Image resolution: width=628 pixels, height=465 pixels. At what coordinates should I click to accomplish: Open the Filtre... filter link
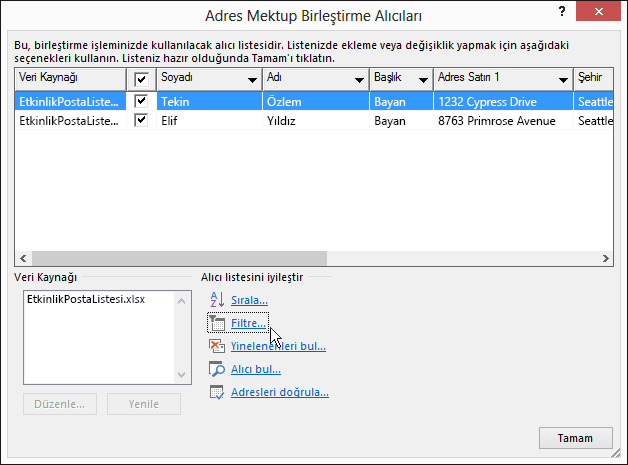(248, 323)
